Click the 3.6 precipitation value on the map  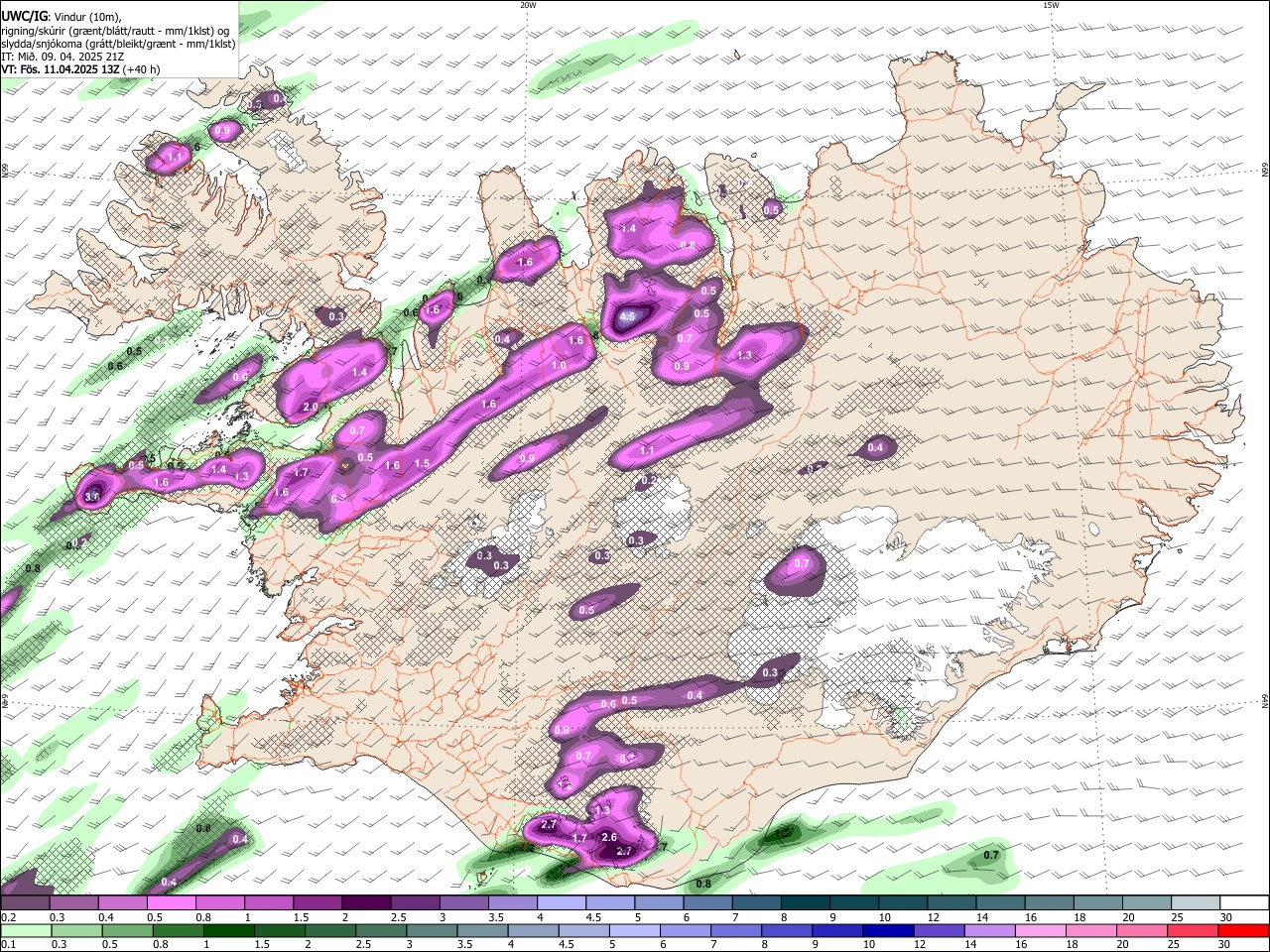point(92,497)
